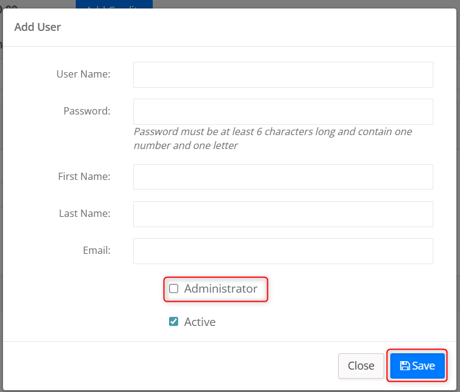Activate the Email input field
The height and width of the screenshot is (392, 460).
click(x=283, y=251)
